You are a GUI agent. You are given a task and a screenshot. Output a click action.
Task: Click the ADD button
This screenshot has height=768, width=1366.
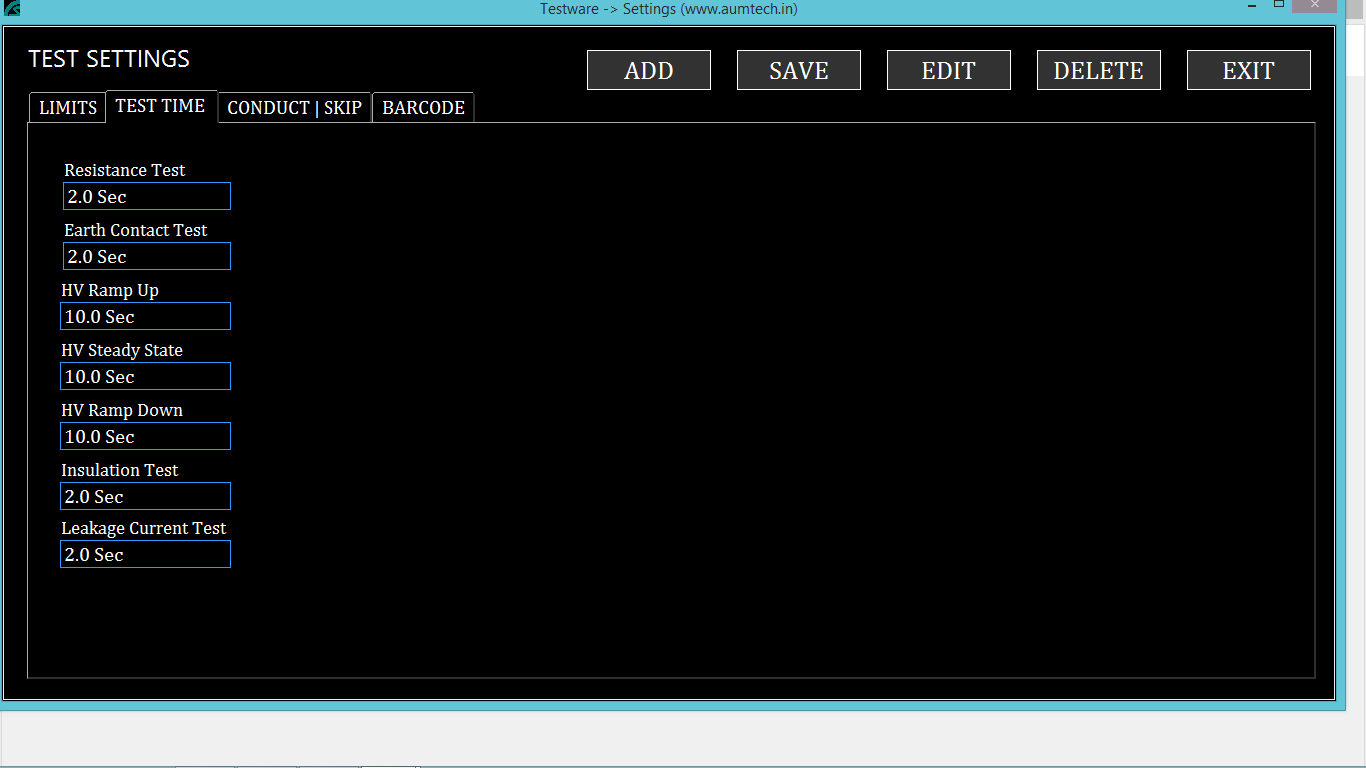(x=649, y=70)
